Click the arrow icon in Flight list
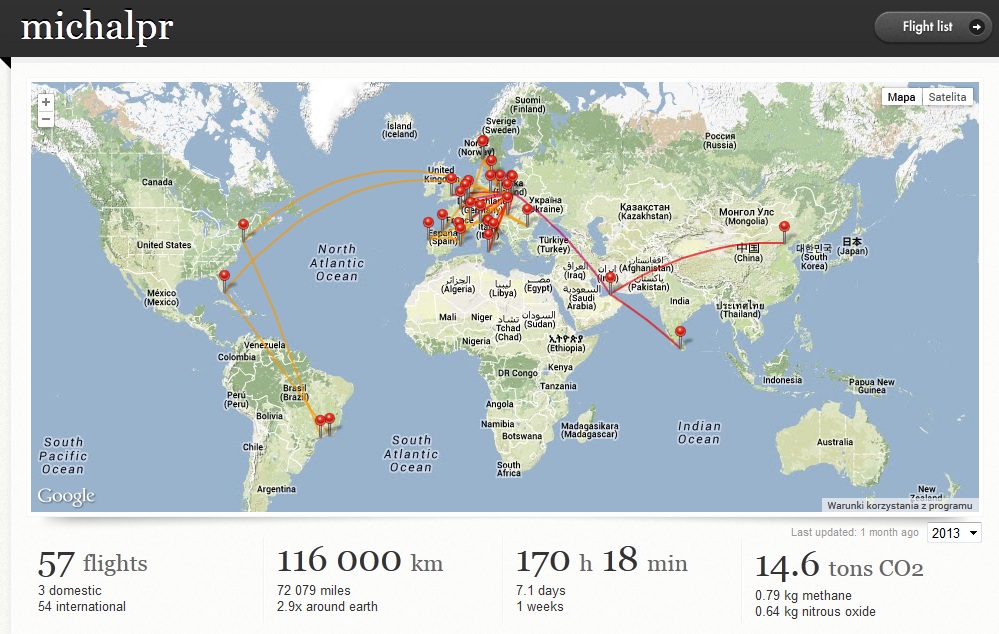The image size is (999, 634). click(x=975, y=27)
